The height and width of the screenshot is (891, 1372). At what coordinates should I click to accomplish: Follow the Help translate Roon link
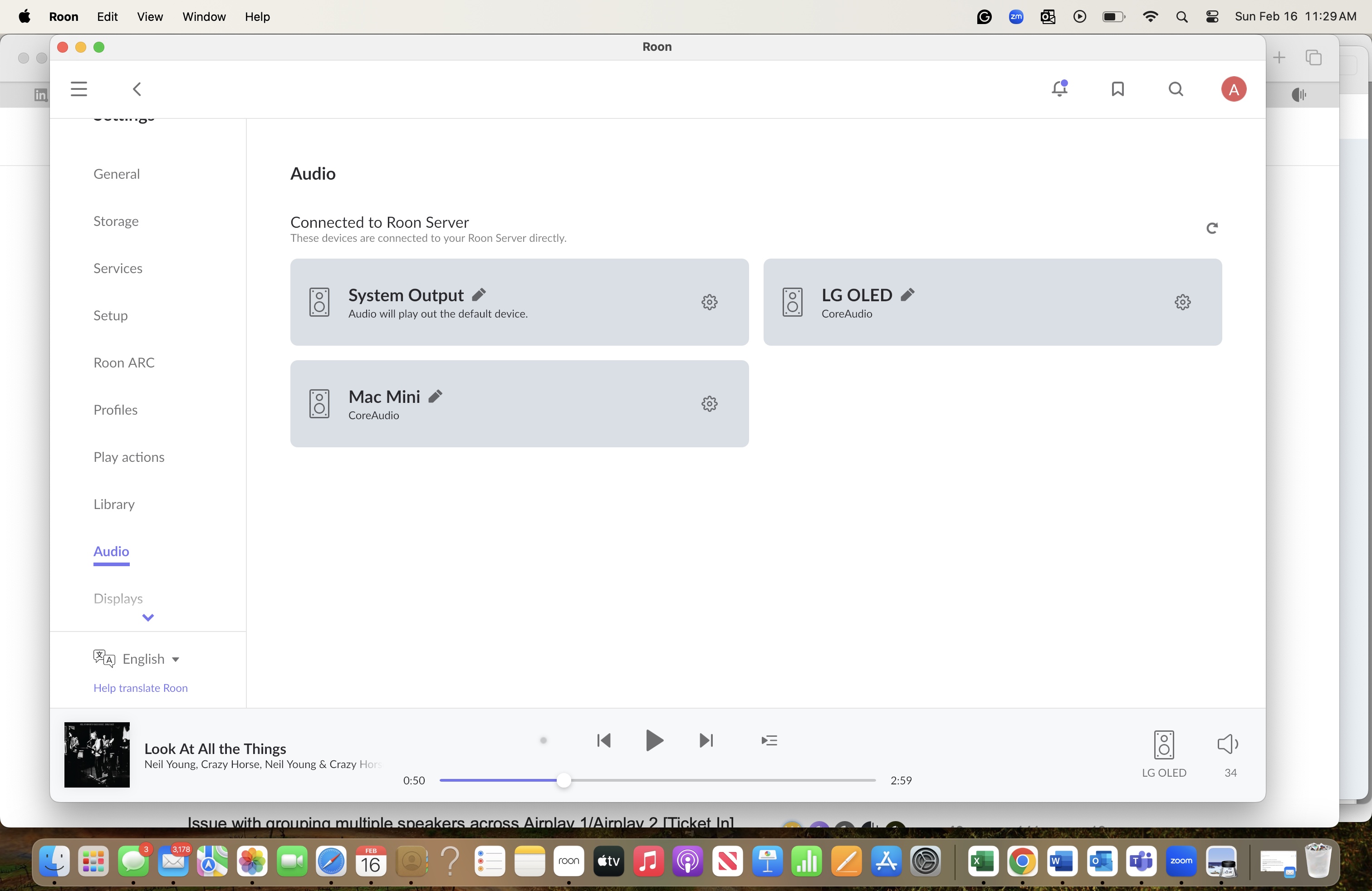coord(140,688)
